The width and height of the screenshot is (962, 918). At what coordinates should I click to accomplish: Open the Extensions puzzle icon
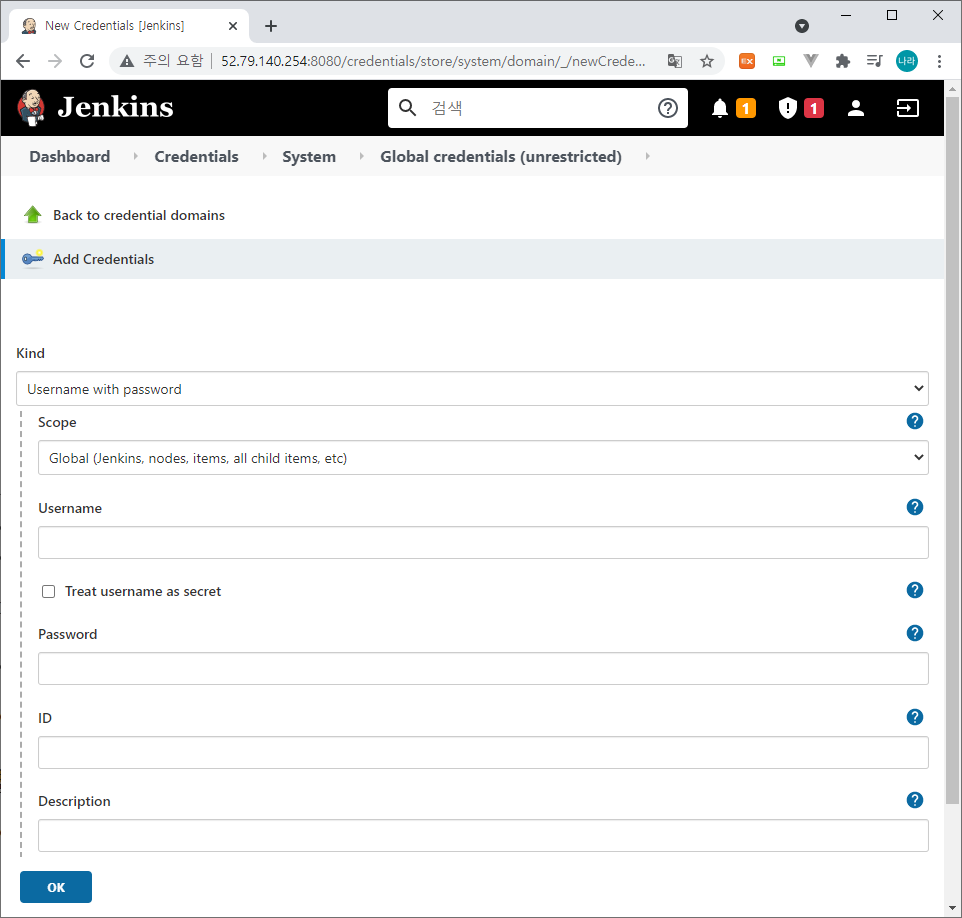pos(842,61)
